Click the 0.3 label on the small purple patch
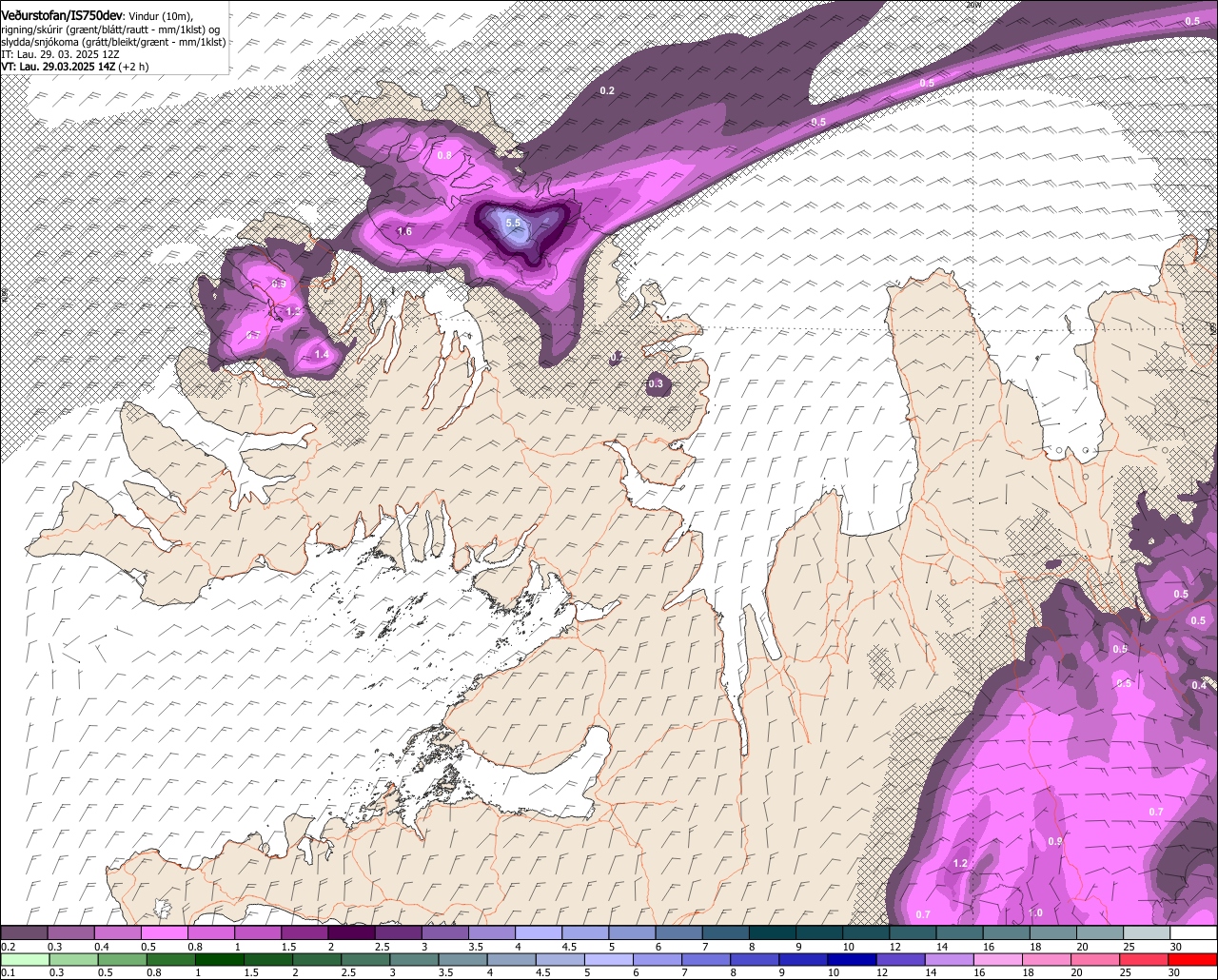This screenshot has width=1218, height=980. [x=656, y=384]
